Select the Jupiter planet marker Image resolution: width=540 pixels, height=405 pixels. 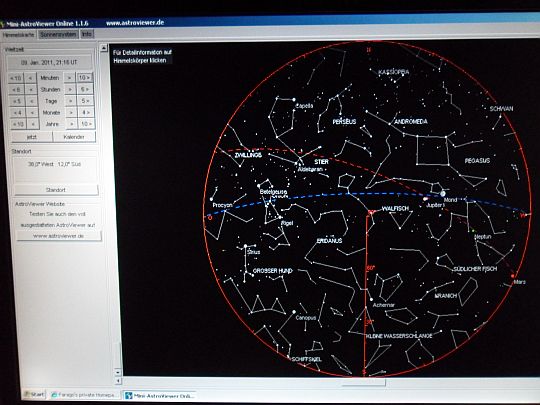click(426, 199)
